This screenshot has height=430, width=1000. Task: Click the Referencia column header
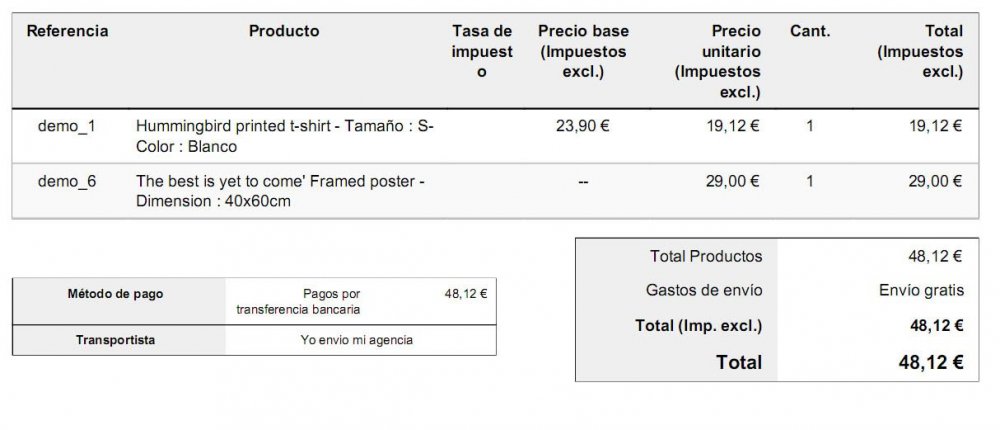[x=67, y=31]
